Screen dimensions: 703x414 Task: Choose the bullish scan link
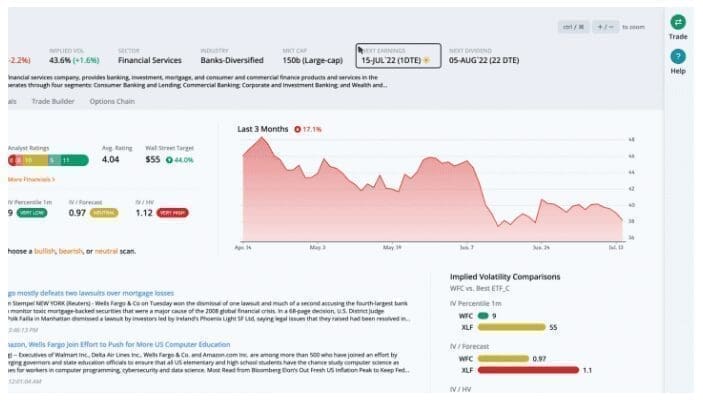[x=75, y=250]
